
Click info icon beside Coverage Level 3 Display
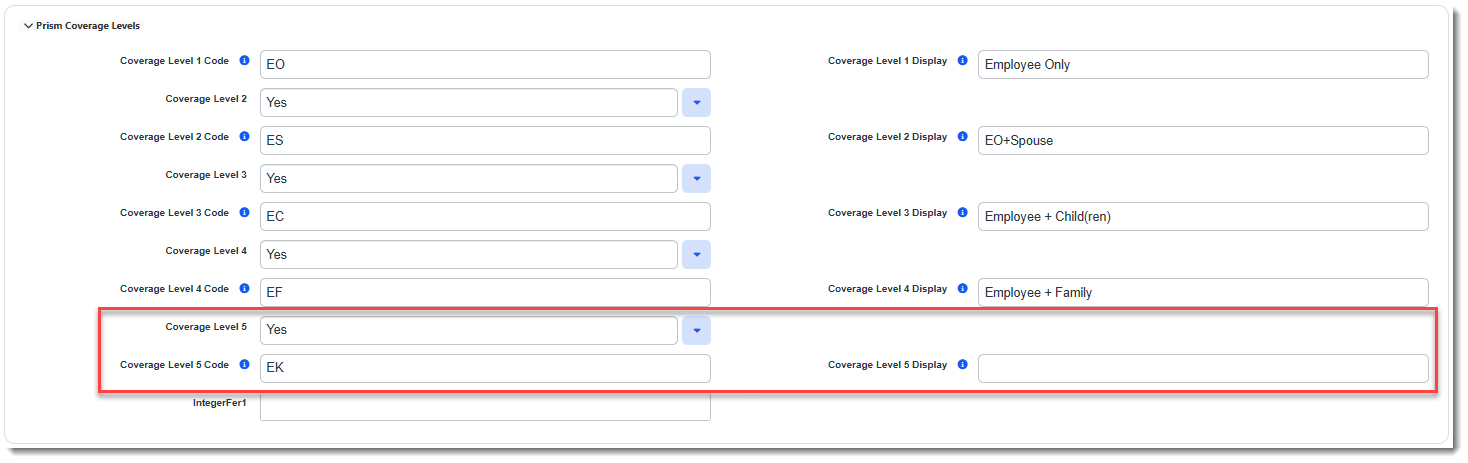[x=962, y=213]
